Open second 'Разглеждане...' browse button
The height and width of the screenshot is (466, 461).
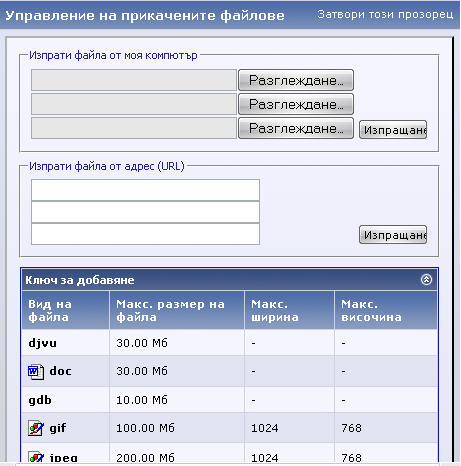(x=296, y=104)
